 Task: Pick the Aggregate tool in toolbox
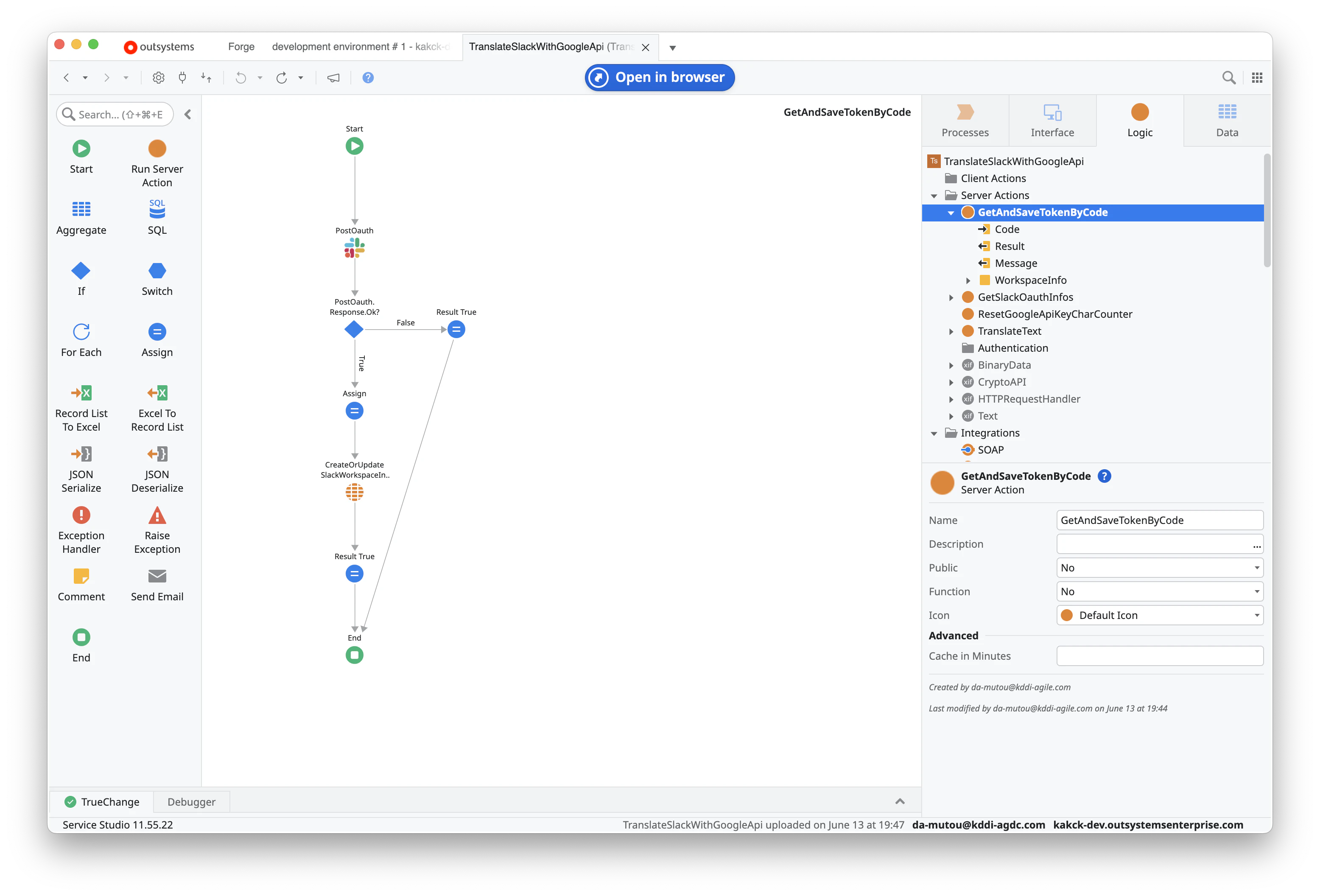pos(81,218)
